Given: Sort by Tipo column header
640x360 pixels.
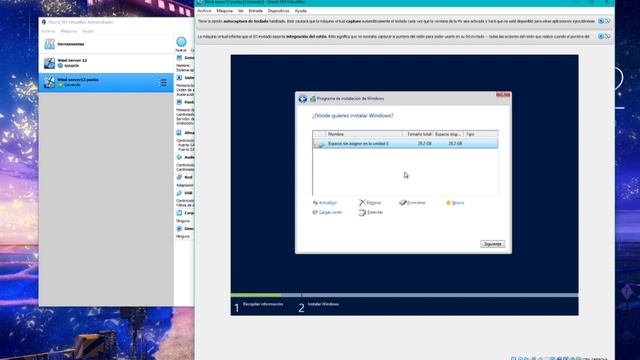Looking at the screenshot, I should point(480,134).
